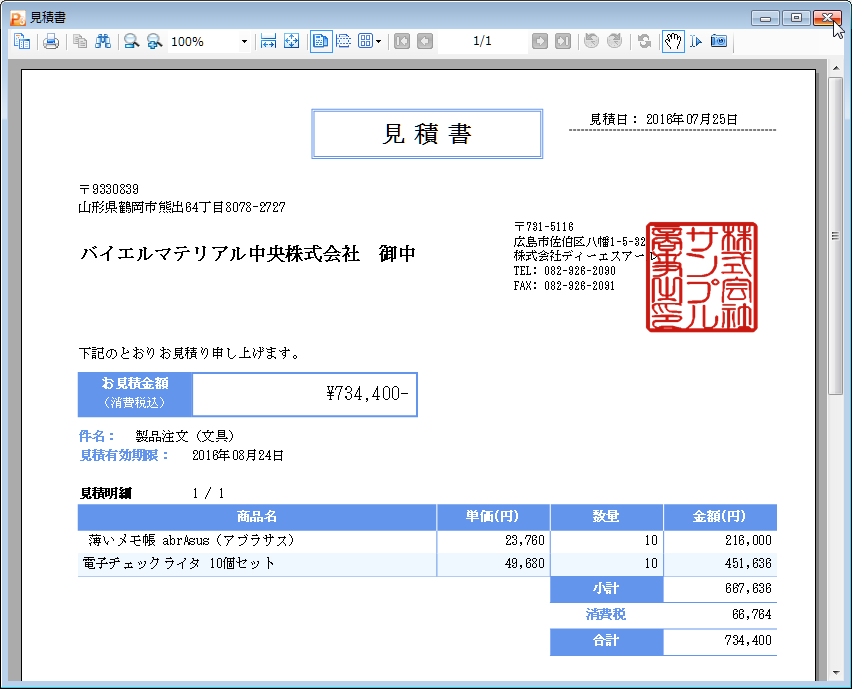Toggle the table of contents icon
The height and width of the screenshot is (689, 852).
[22, 42]
